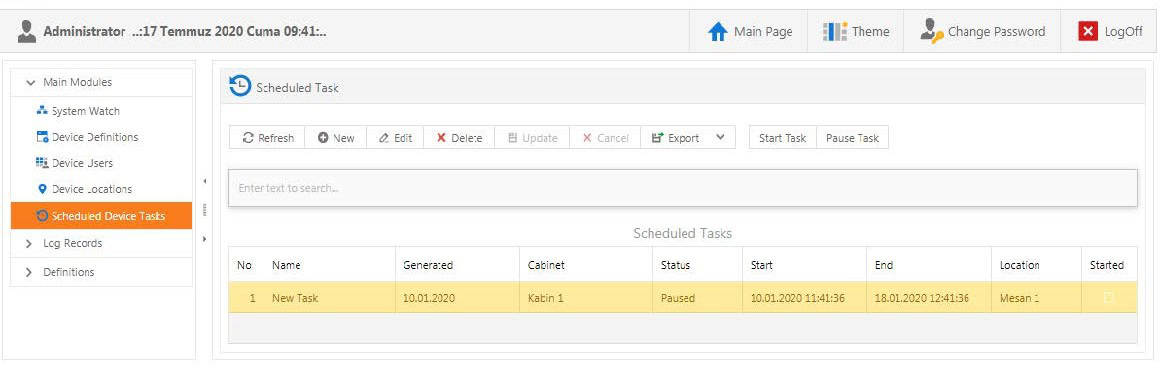This screenshot has width=1160, height=372.
Task: Sort by Generated column header
Action: pos(457,265)
